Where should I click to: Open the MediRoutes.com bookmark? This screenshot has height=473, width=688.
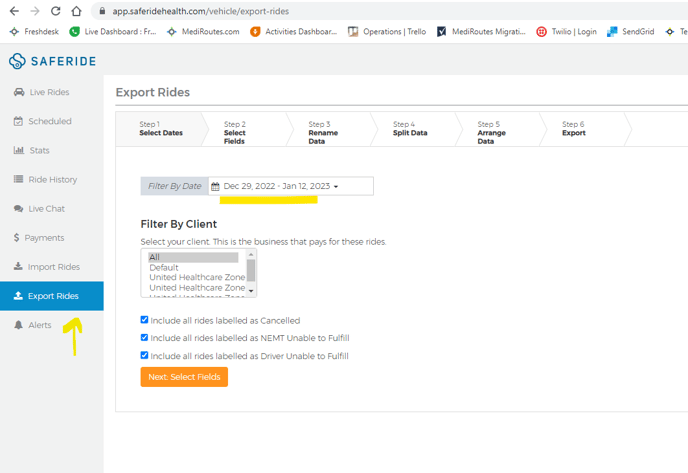[204, 31]
